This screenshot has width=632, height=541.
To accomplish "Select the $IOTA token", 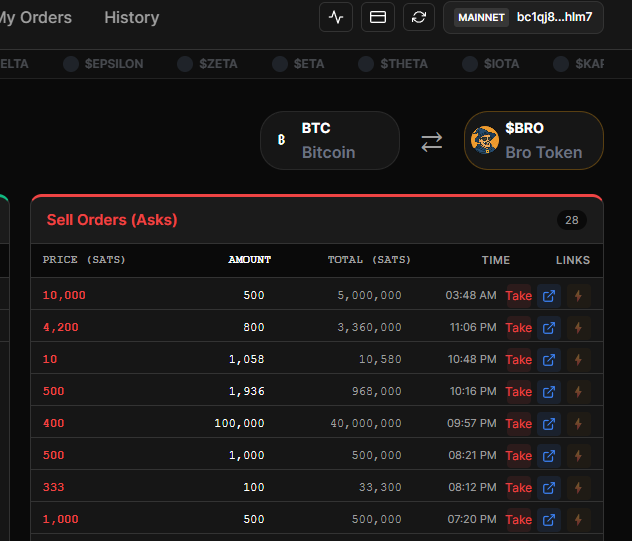I will pos(491,64).
